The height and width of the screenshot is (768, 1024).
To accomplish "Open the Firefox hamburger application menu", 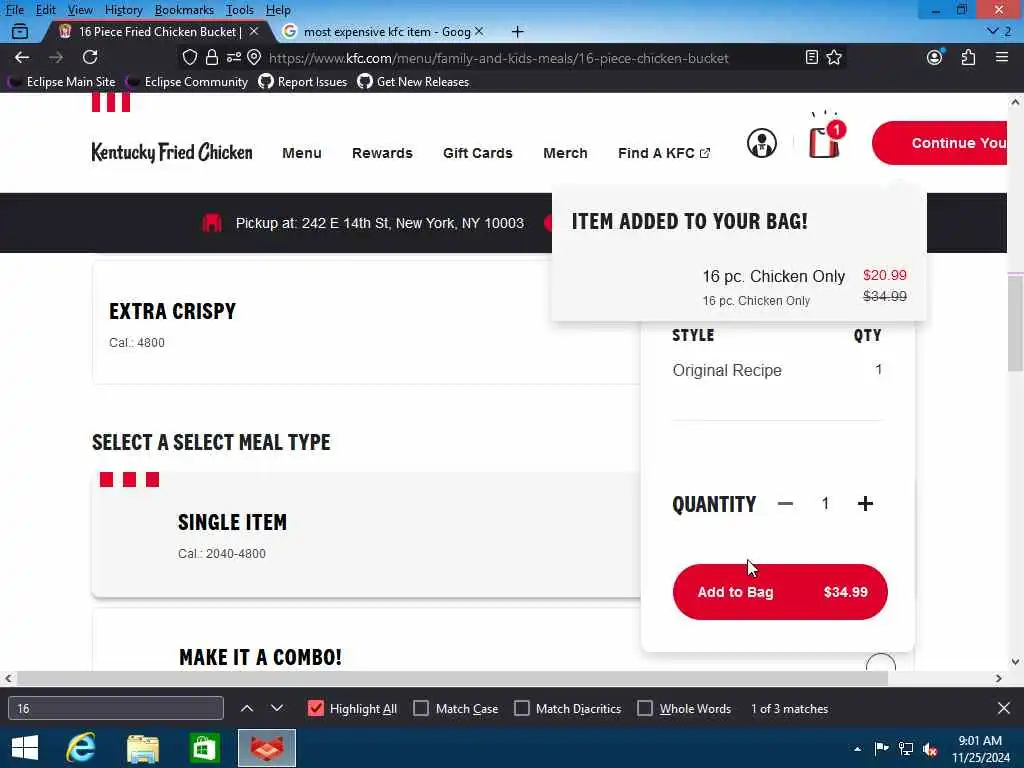I will point(1002,57).
